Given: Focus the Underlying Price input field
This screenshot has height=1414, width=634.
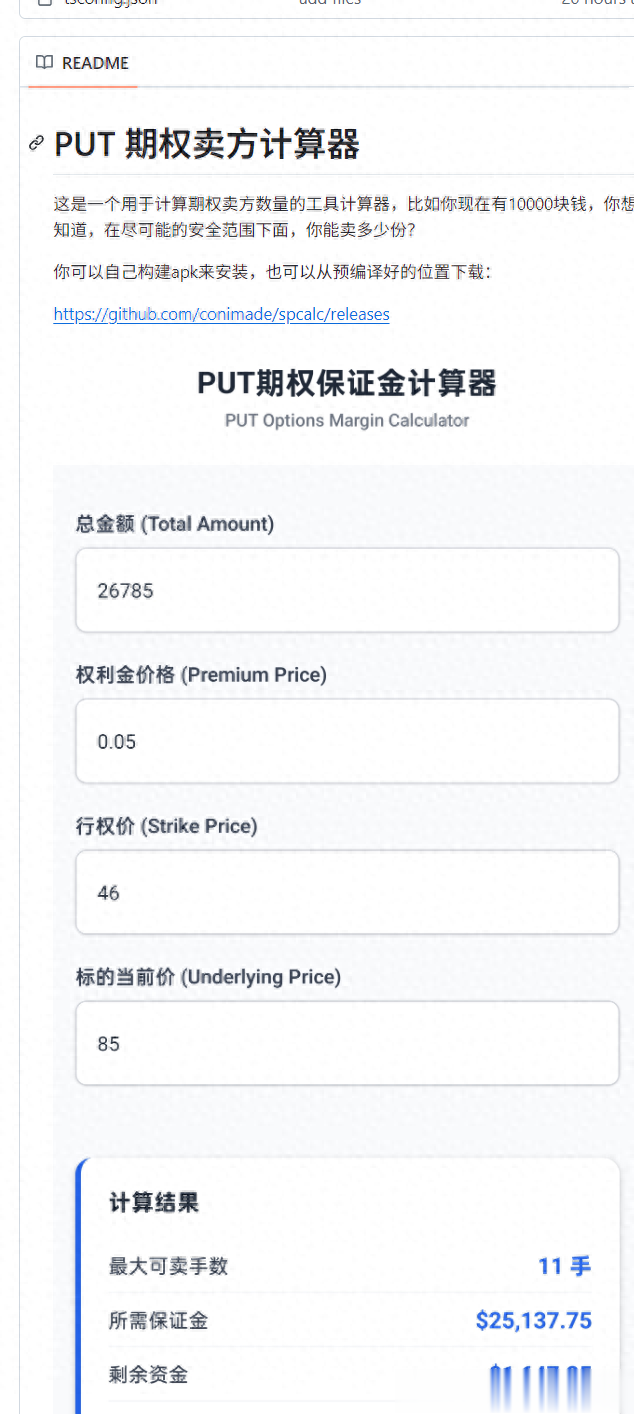Looking at the screenshot, I should click(x=347, y=1043).
